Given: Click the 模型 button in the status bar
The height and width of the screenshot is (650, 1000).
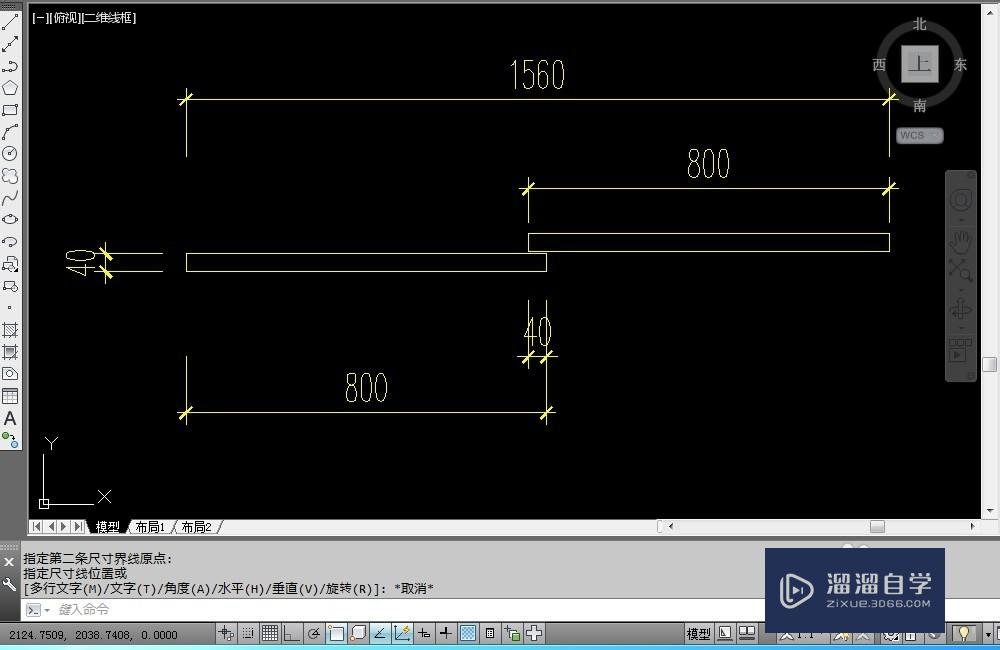Looking at the screenshot, I should click(699, 633).
